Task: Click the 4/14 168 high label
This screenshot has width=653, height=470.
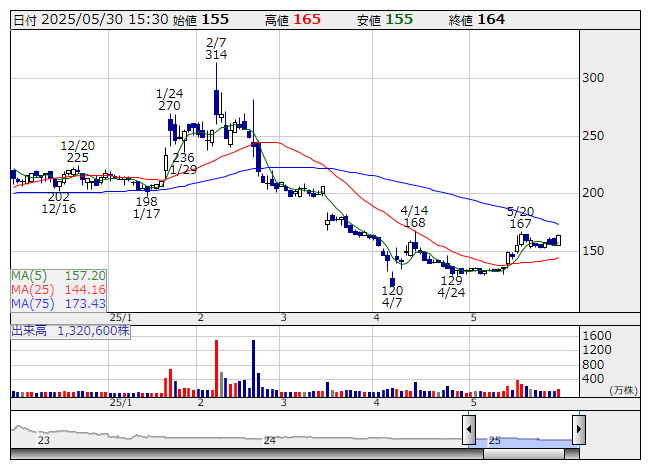Action: coord(414,216)
